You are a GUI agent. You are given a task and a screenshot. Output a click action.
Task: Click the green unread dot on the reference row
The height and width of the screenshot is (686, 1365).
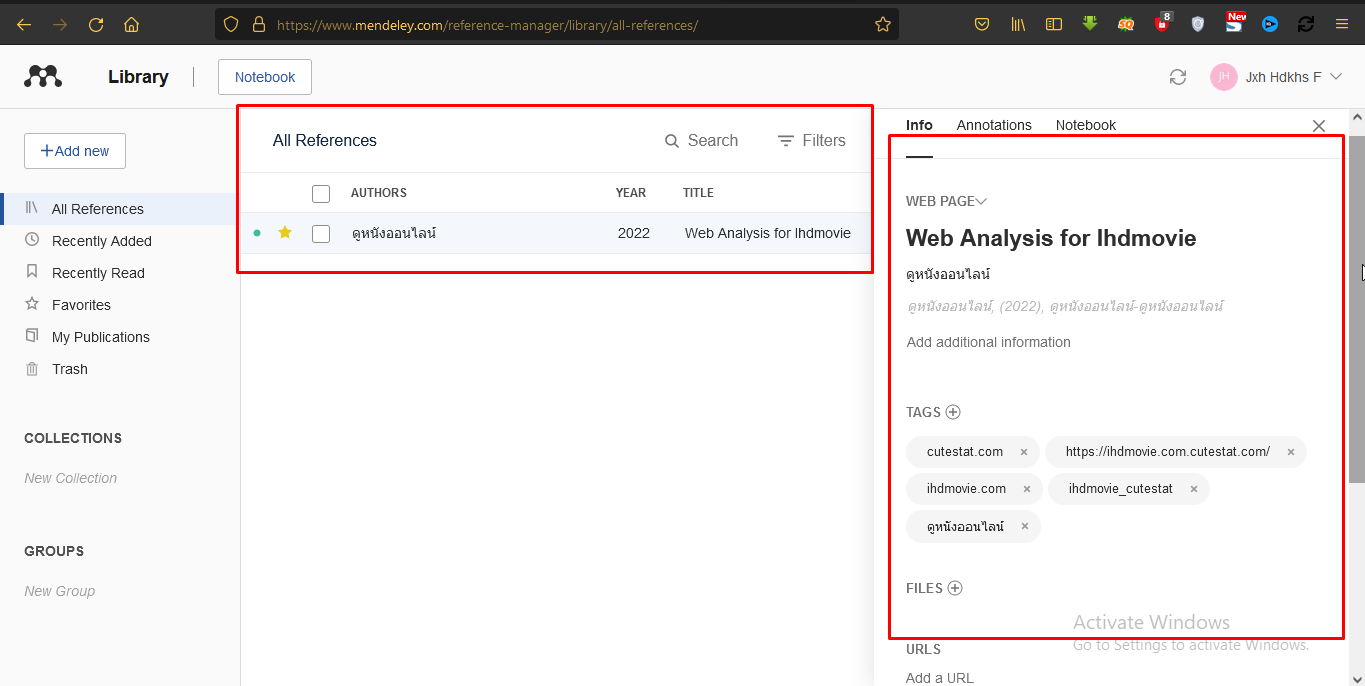click(x=257, y=233)
